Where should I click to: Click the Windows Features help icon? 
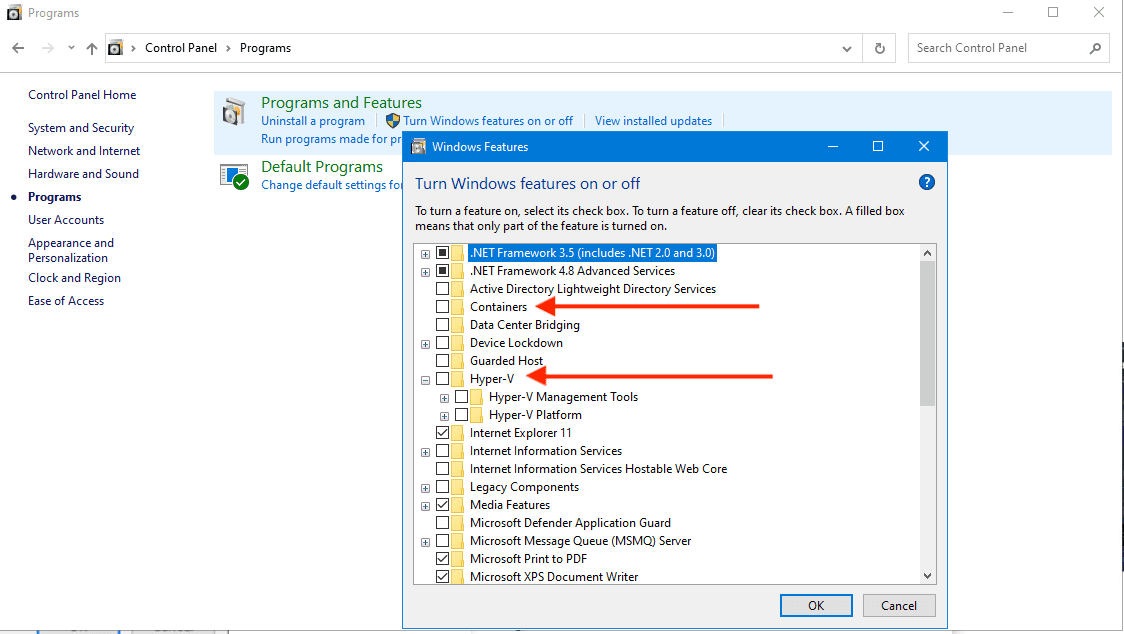click(926, 182)
